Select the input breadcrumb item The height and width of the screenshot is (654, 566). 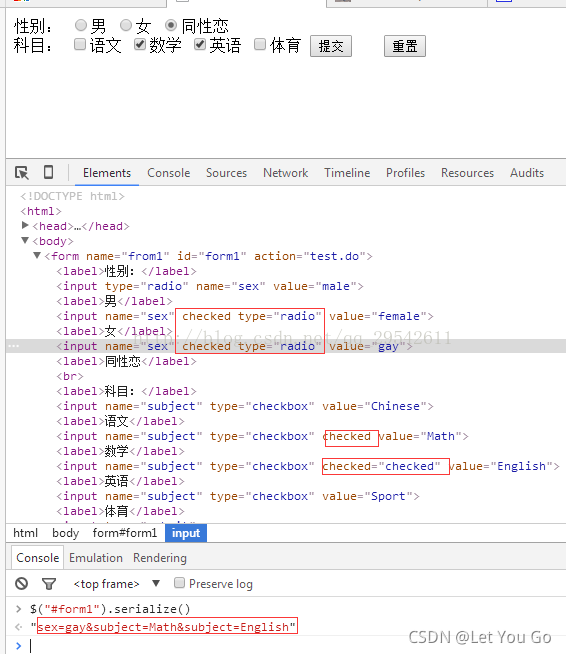[186, 533]
